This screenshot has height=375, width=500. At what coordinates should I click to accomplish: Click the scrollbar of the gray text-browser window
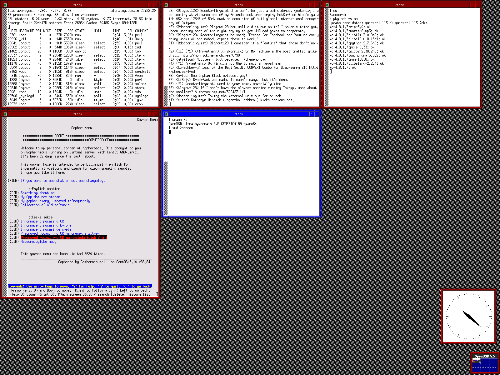tap(5, 206)
